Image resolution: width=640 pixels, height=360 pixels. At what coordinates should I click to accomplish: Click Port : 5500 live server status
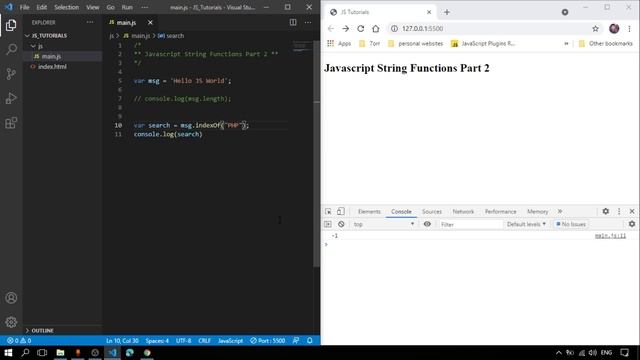[267, 340]
